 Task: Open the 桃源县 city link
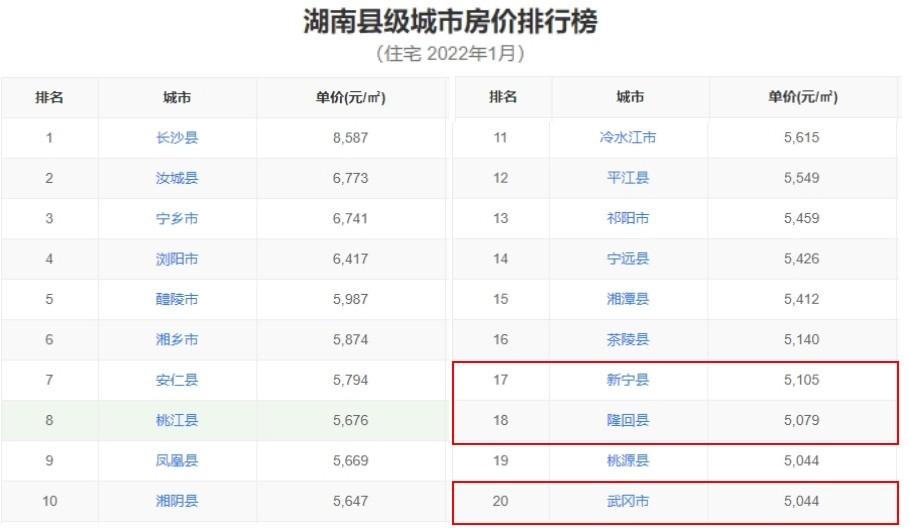pyautogui.click(x=628, y=461)
